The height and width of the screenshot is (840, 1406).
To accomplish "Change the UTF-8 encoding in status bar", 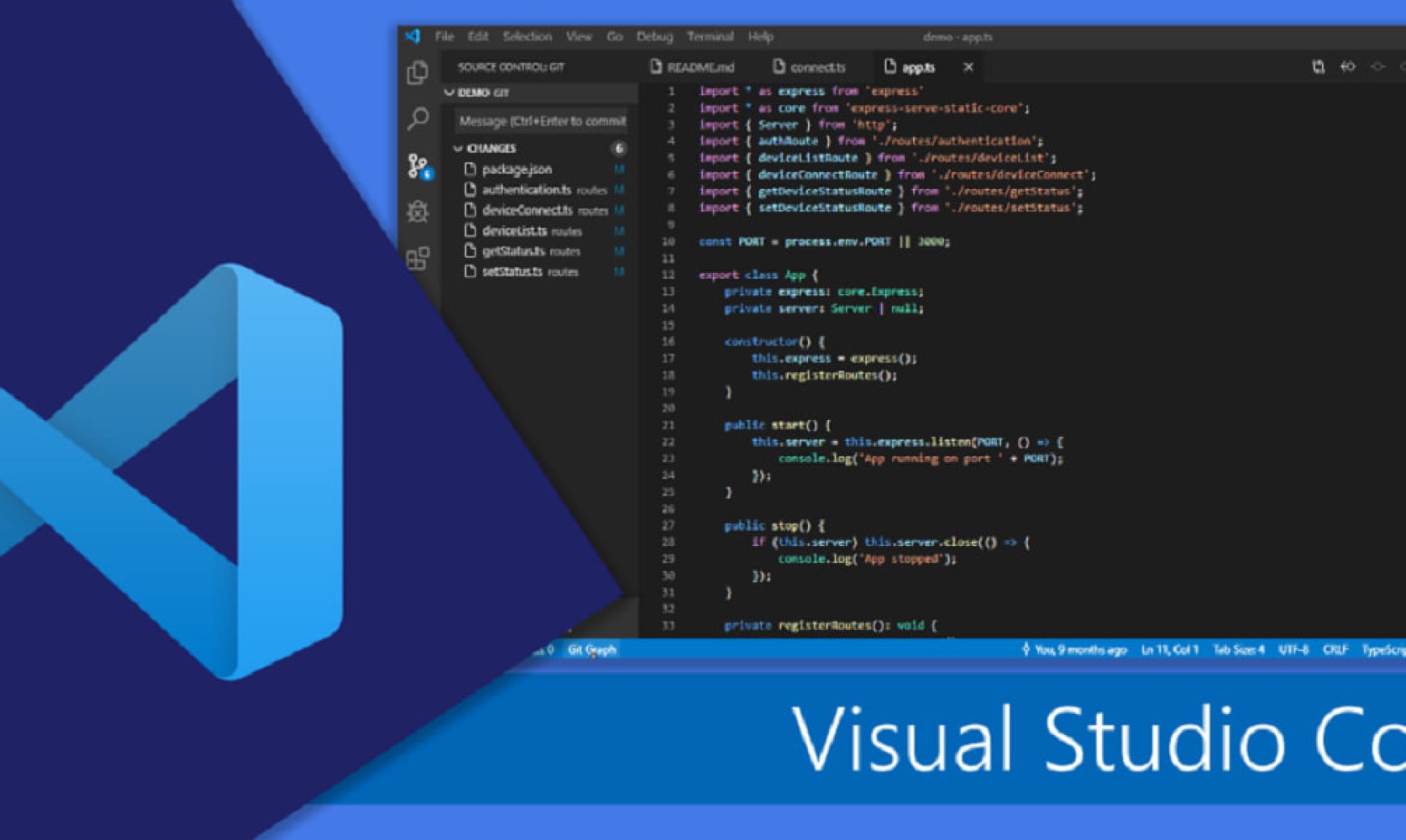I will (1293, 649).
